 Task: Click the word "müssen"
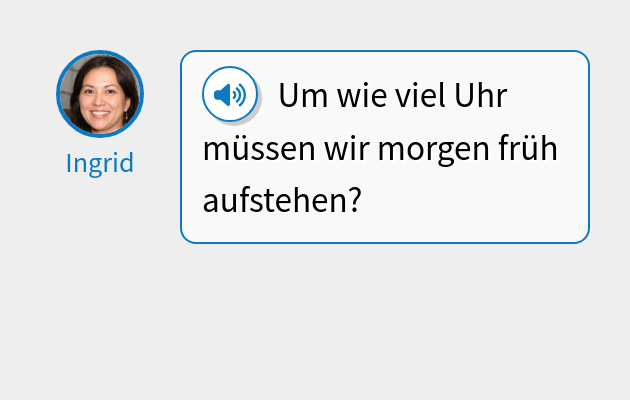tap(259, 149)
